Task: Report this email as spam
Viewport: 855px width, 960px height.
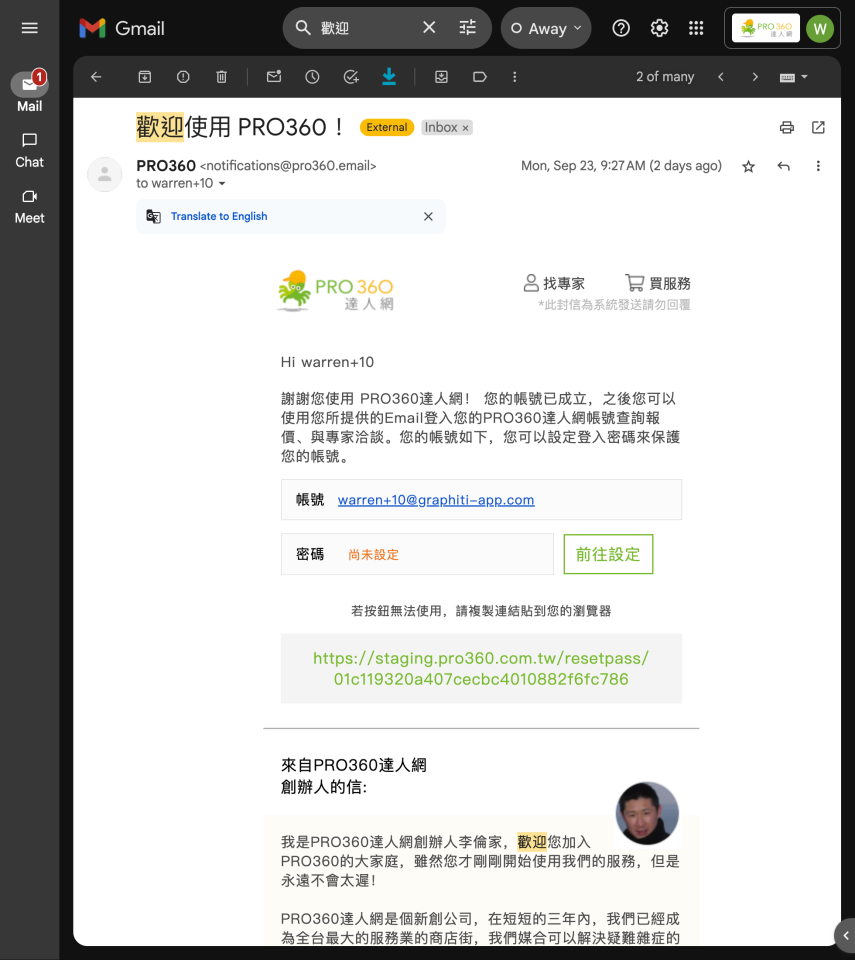Action: (183, 77)
